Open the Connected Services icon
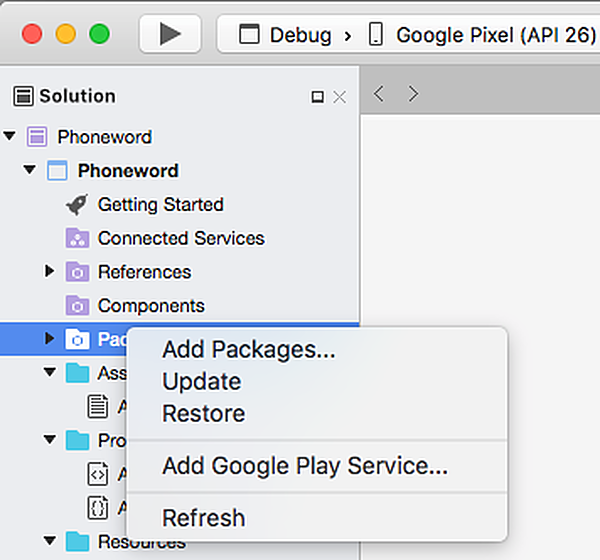This screenshot has width=600, height=560. [x=77, y=238]
